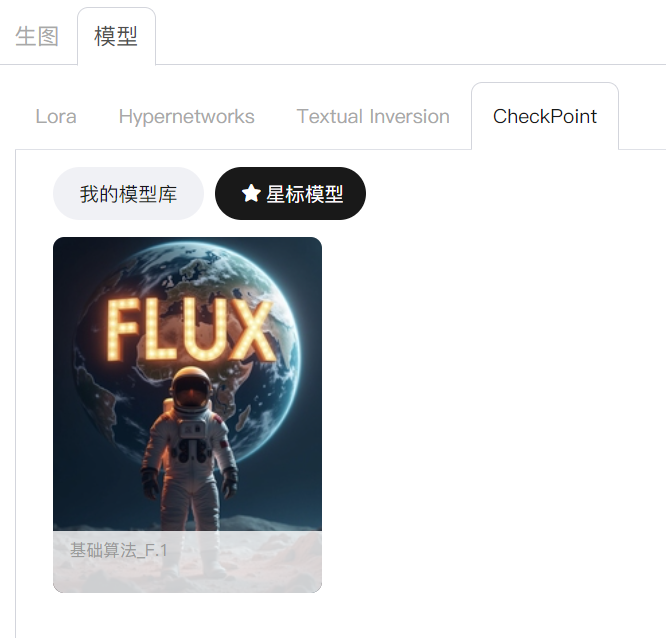This screenshot has height=638, width=666.
Task: Click the star icon in 星标模型
Action: (x=251, y=193)
